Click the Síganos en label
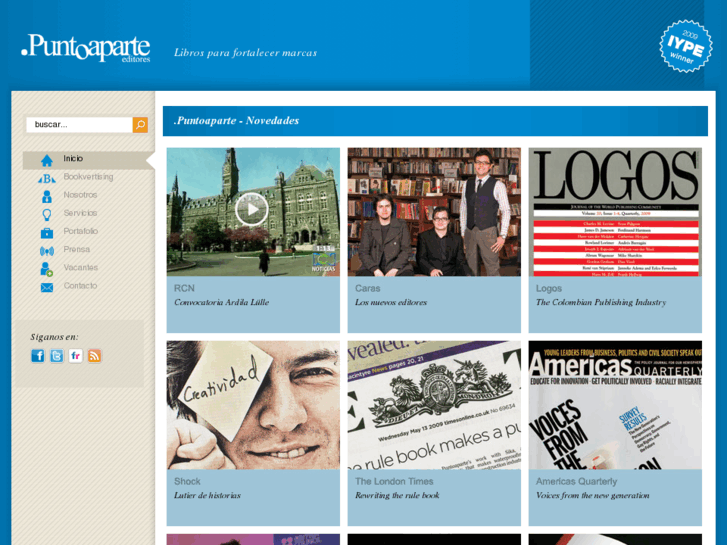The width and height of the screenshot is (727, 545). tap(54, 337)
